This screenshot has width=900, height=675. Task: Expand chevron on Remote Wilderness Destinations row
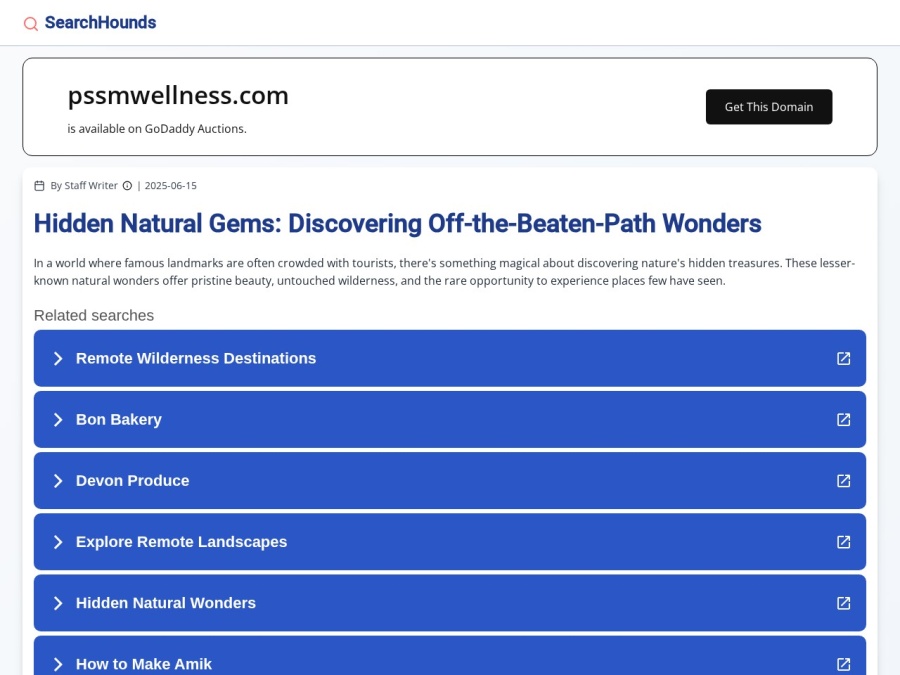coord(57,358)
